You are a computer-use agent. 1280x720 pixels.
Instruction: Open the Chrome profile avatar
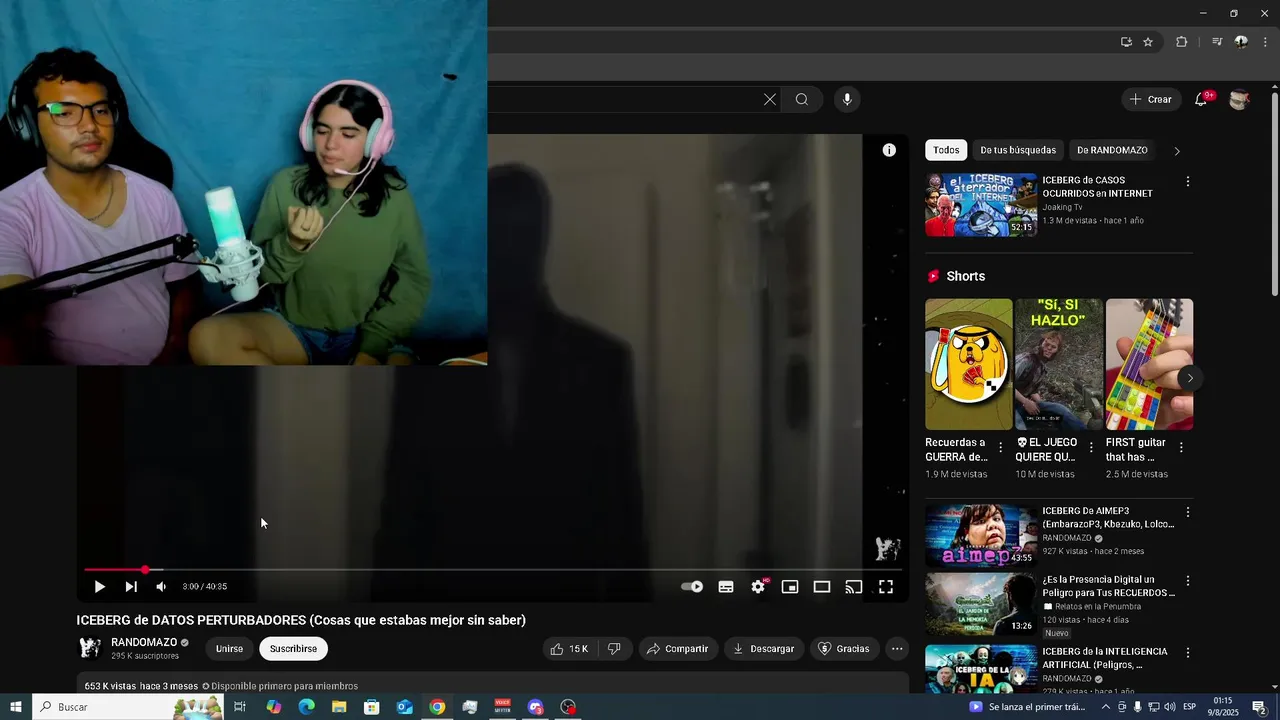point(1241,42)
